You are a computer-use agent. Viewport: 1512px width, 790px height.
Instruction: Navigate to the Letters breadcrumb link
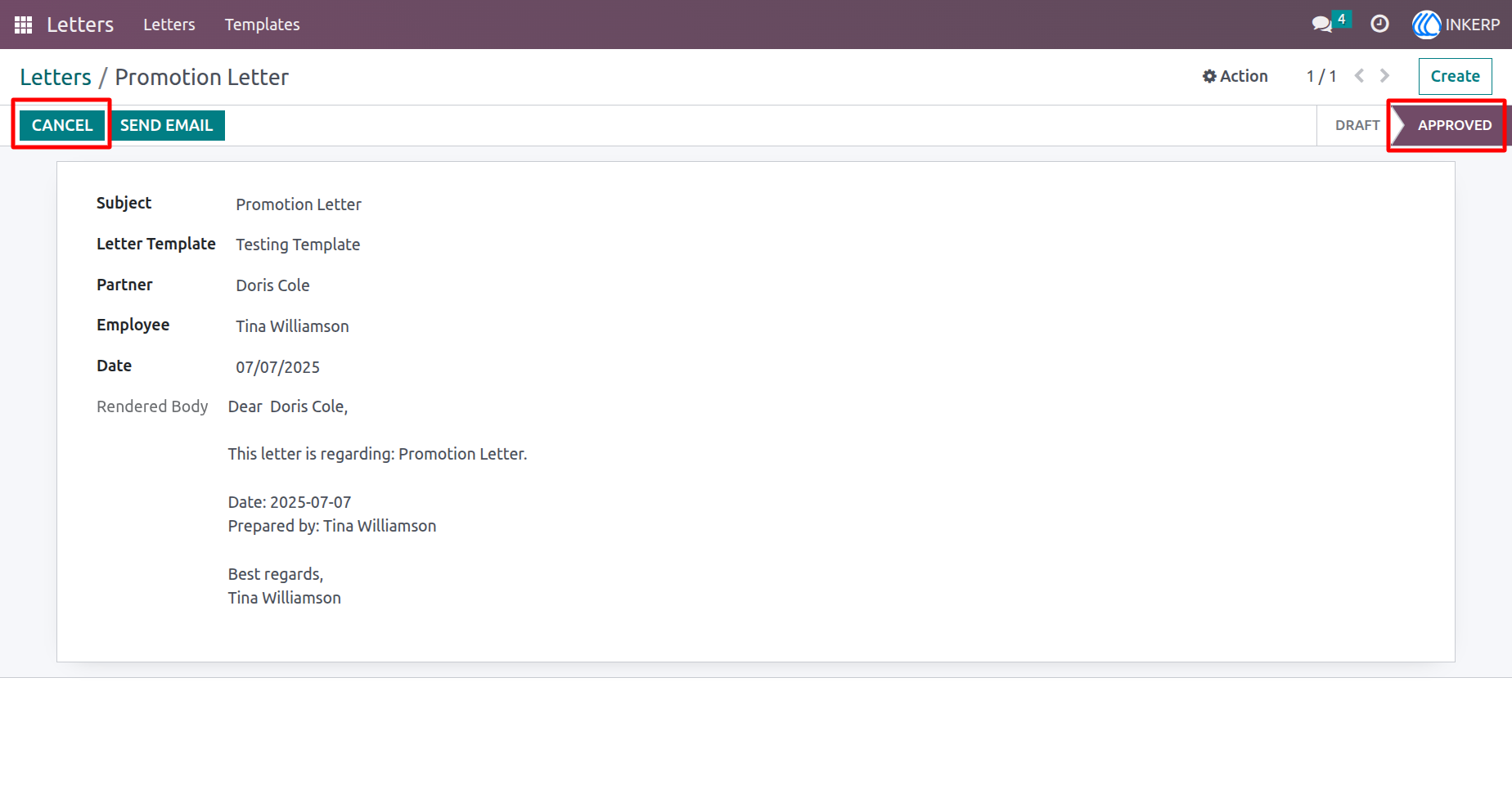56,77
